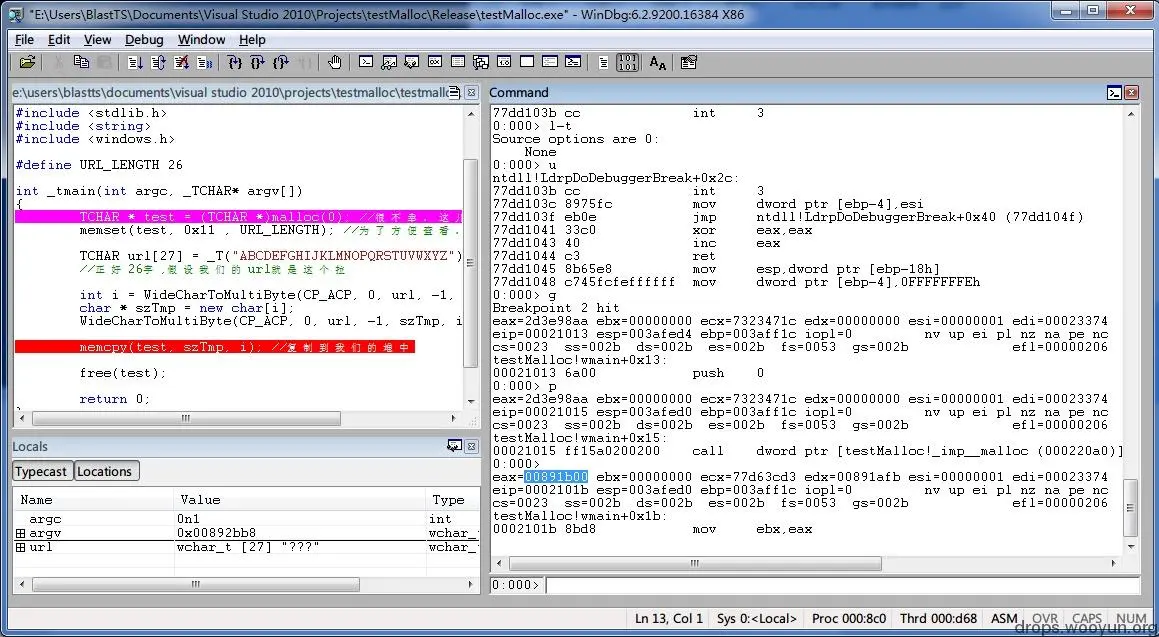Open the Registers window from toolbar
The image size is (1159, 637).
[x=435, y=63]
